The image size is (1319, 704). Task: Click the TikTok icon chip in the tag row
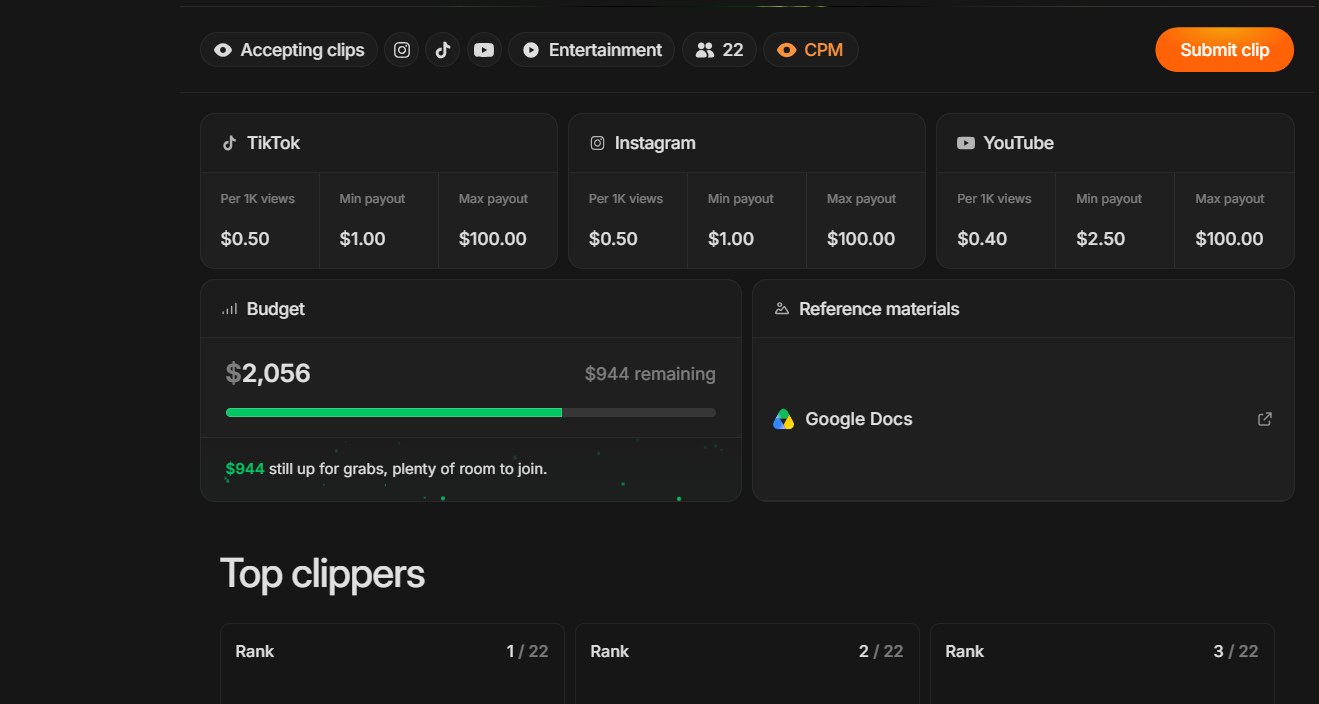click(443, 50)
